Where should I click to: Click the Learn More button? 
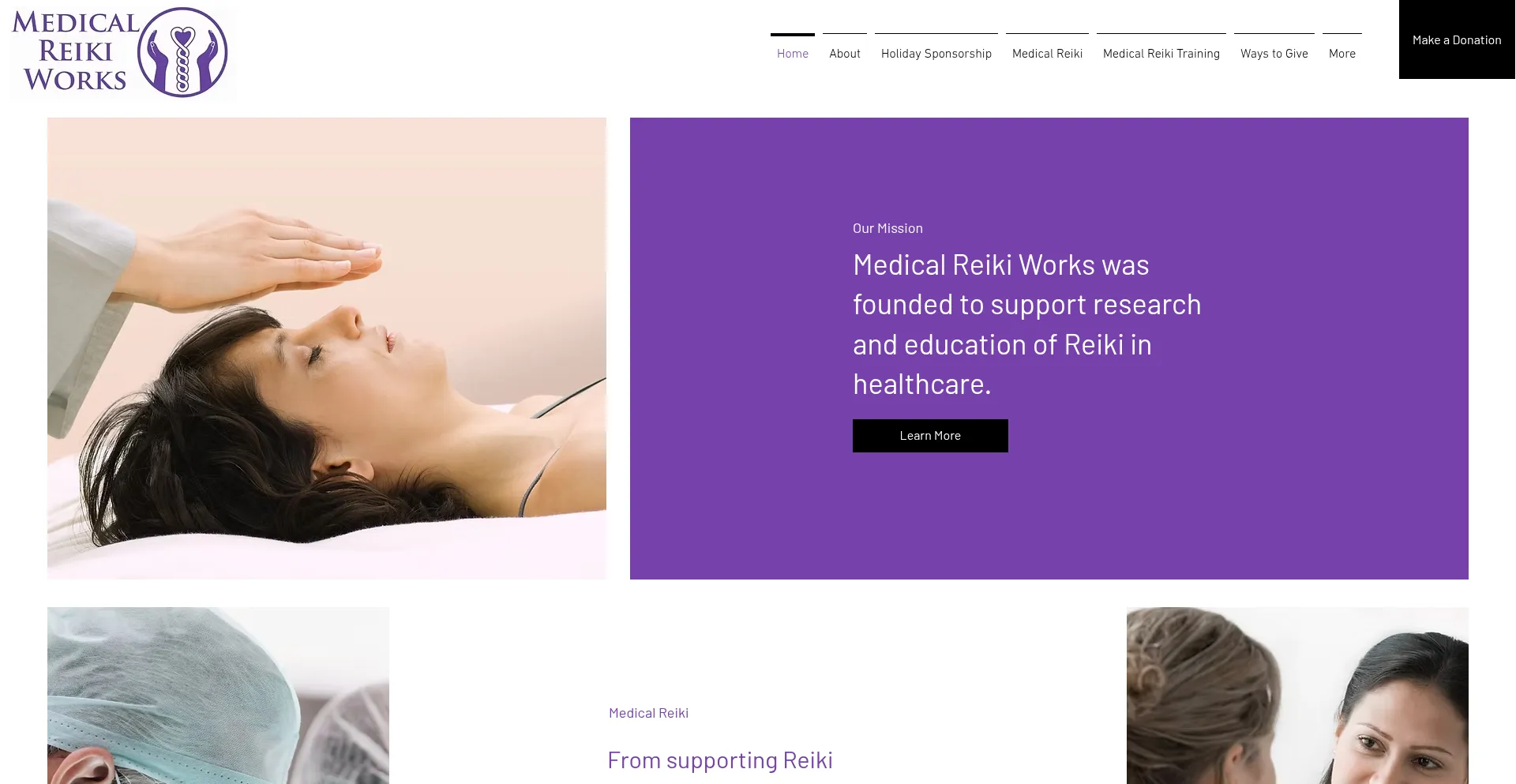click(930, 436)
